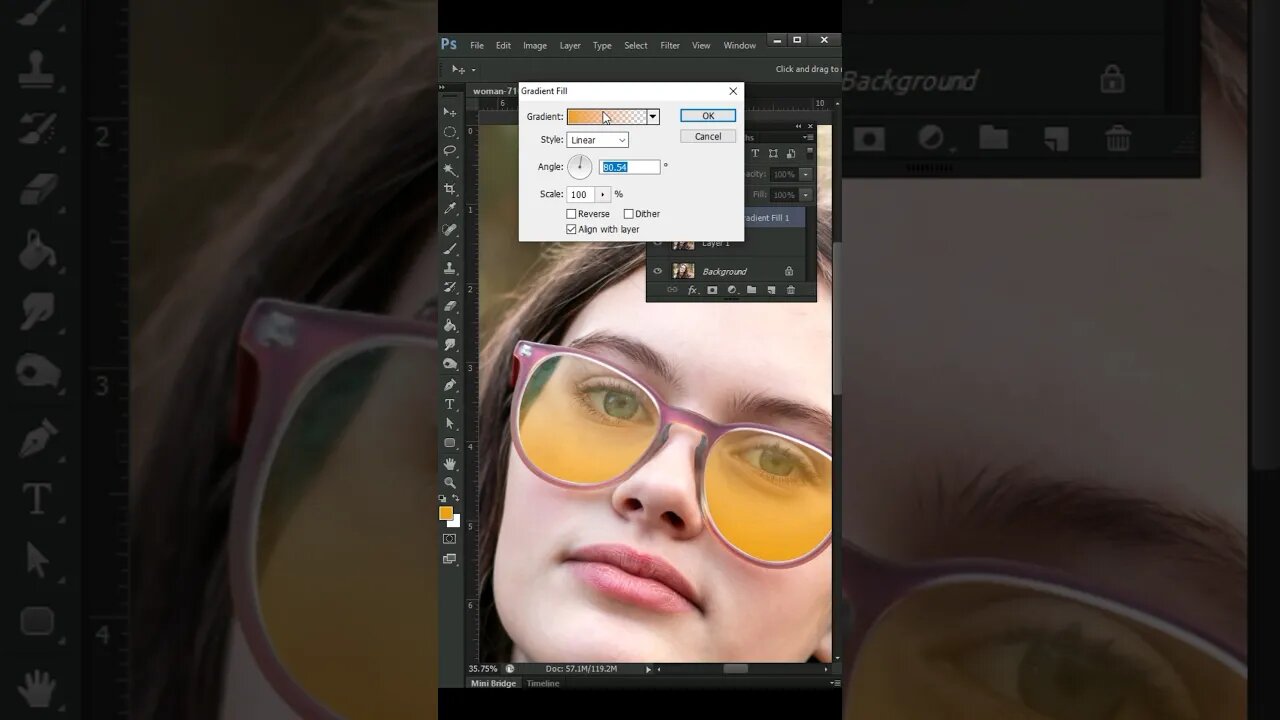
Task: Close the Gradient Fill dialog
Action: click(733, 91)
